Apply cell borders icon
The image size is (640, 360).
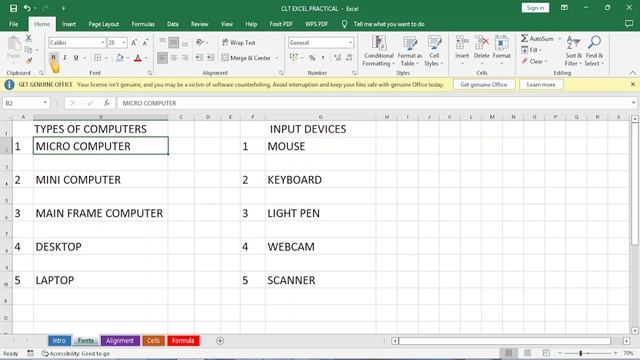[x=97, y=58]
